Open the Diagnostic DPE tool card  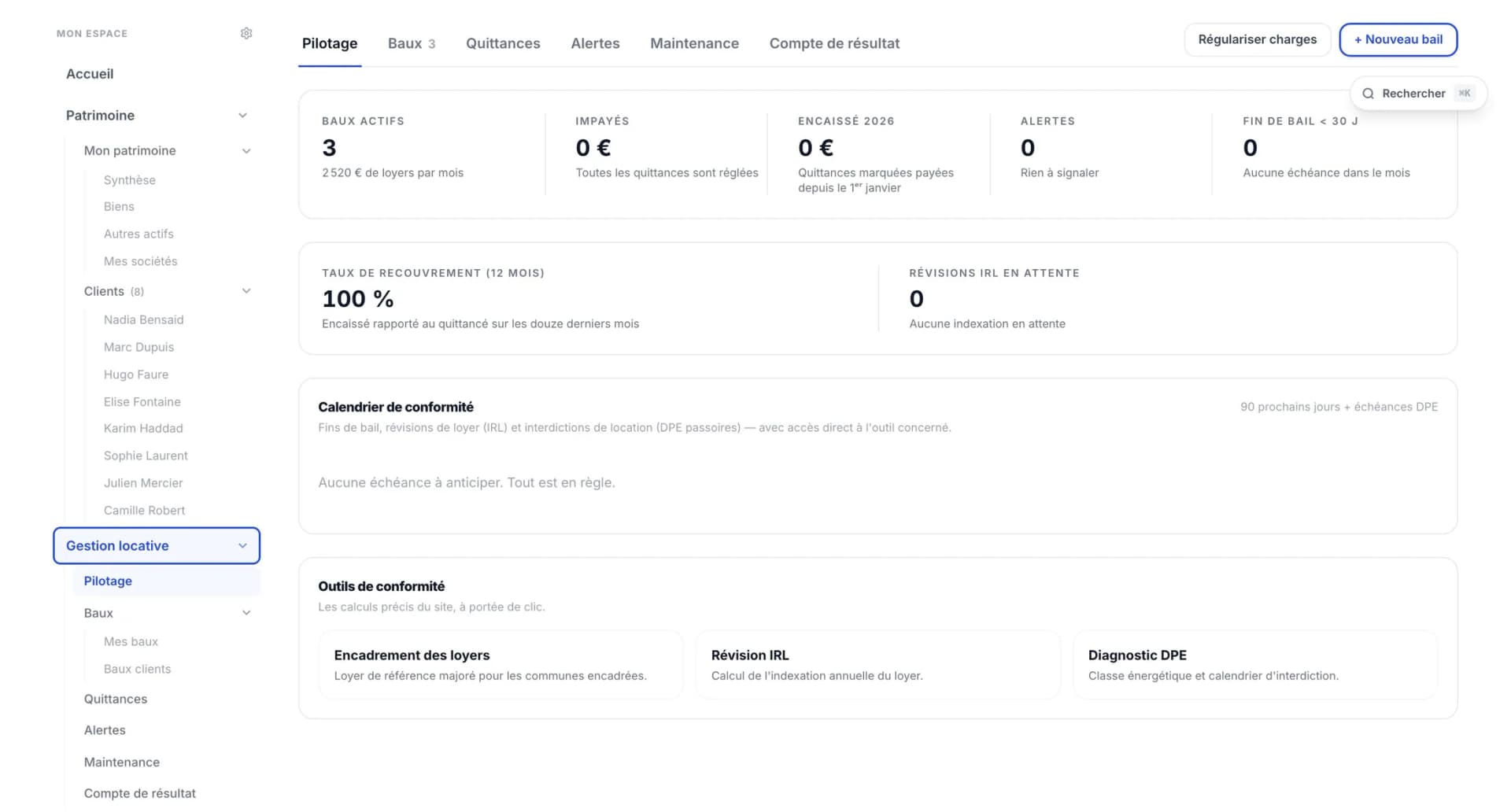[x=1255, y=665]
